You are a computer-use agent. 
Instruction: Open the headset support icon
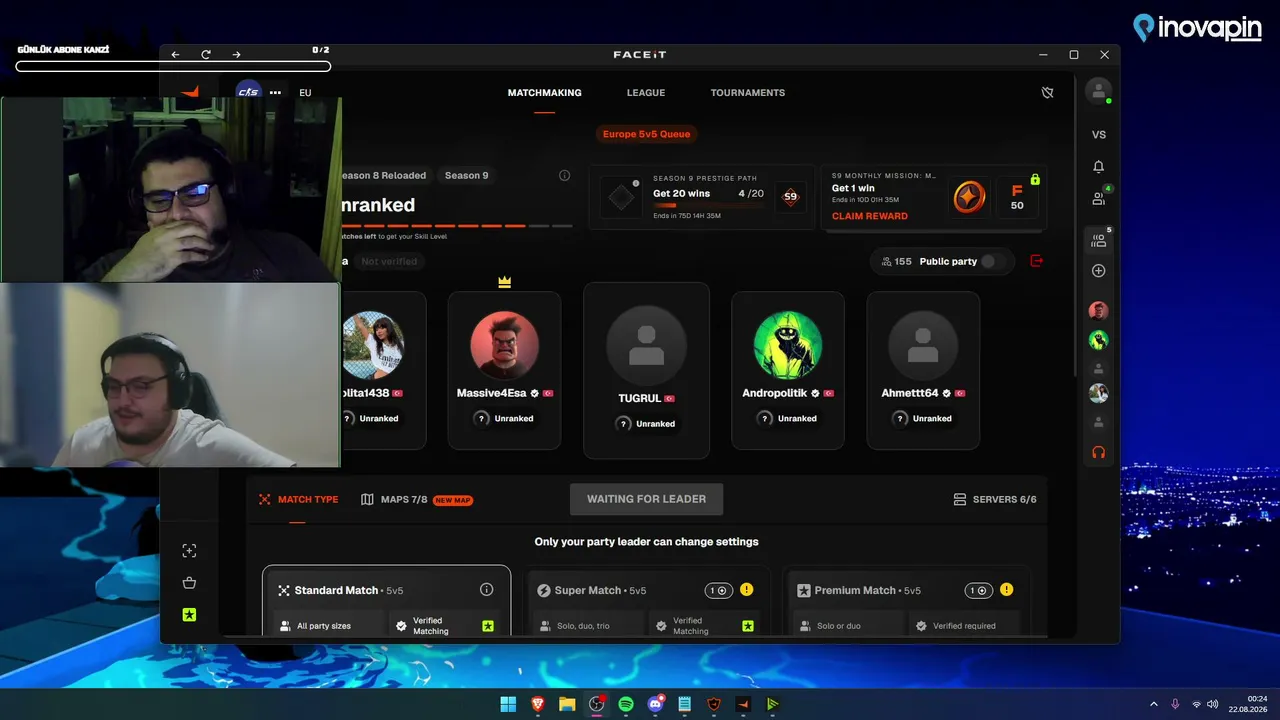[1099, 452]
